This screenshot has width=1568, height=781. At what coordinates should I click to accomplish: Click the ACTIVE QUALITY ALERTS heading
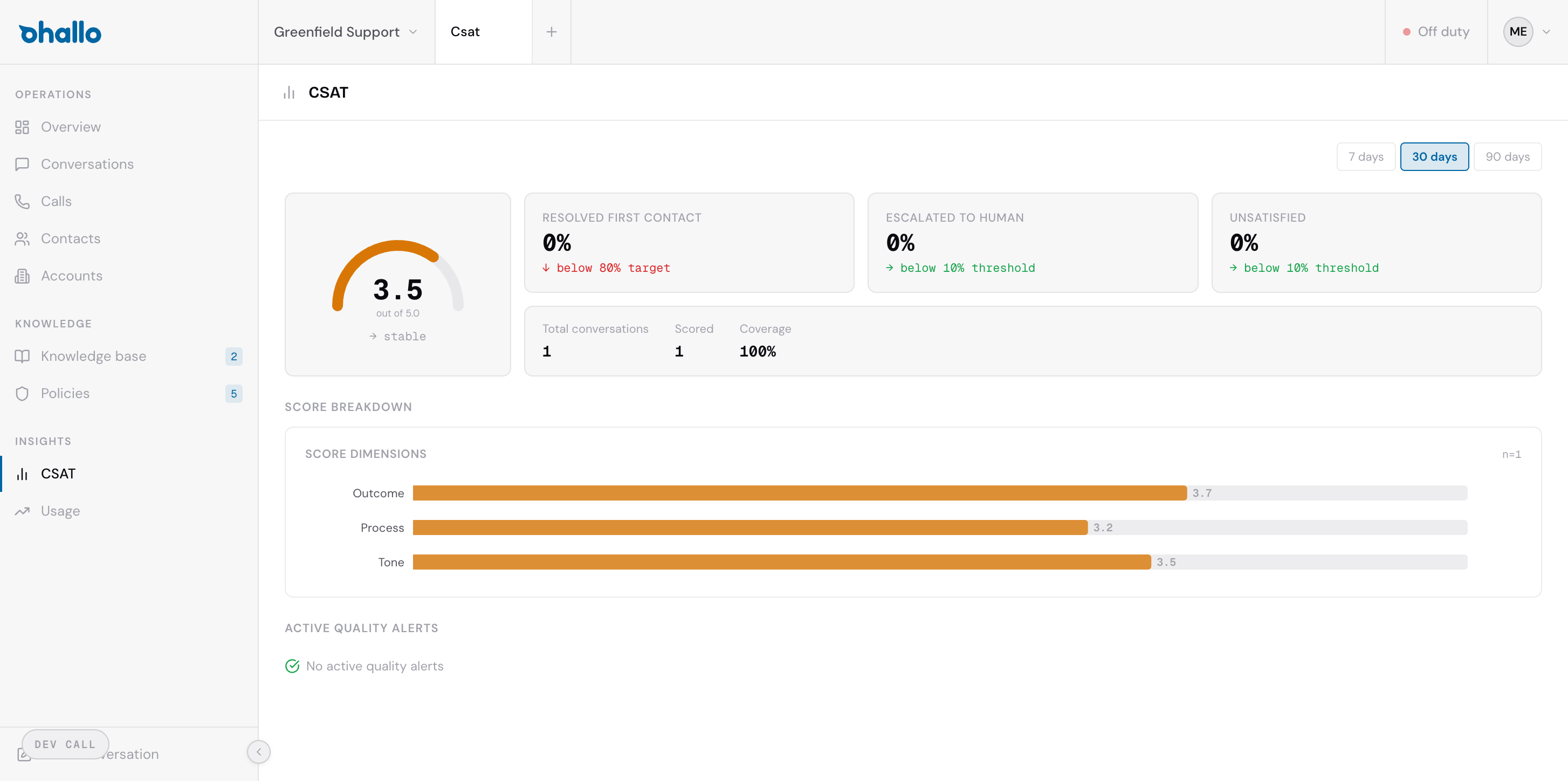tap(362, 628)
